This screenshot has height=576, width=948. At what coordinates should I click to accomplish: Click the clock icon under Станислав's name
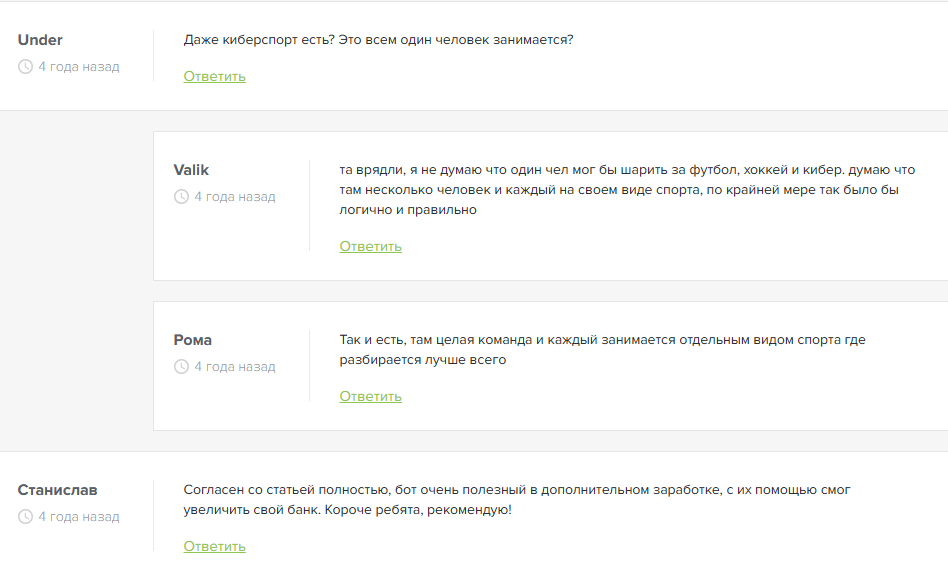click(x=25, y=517)
